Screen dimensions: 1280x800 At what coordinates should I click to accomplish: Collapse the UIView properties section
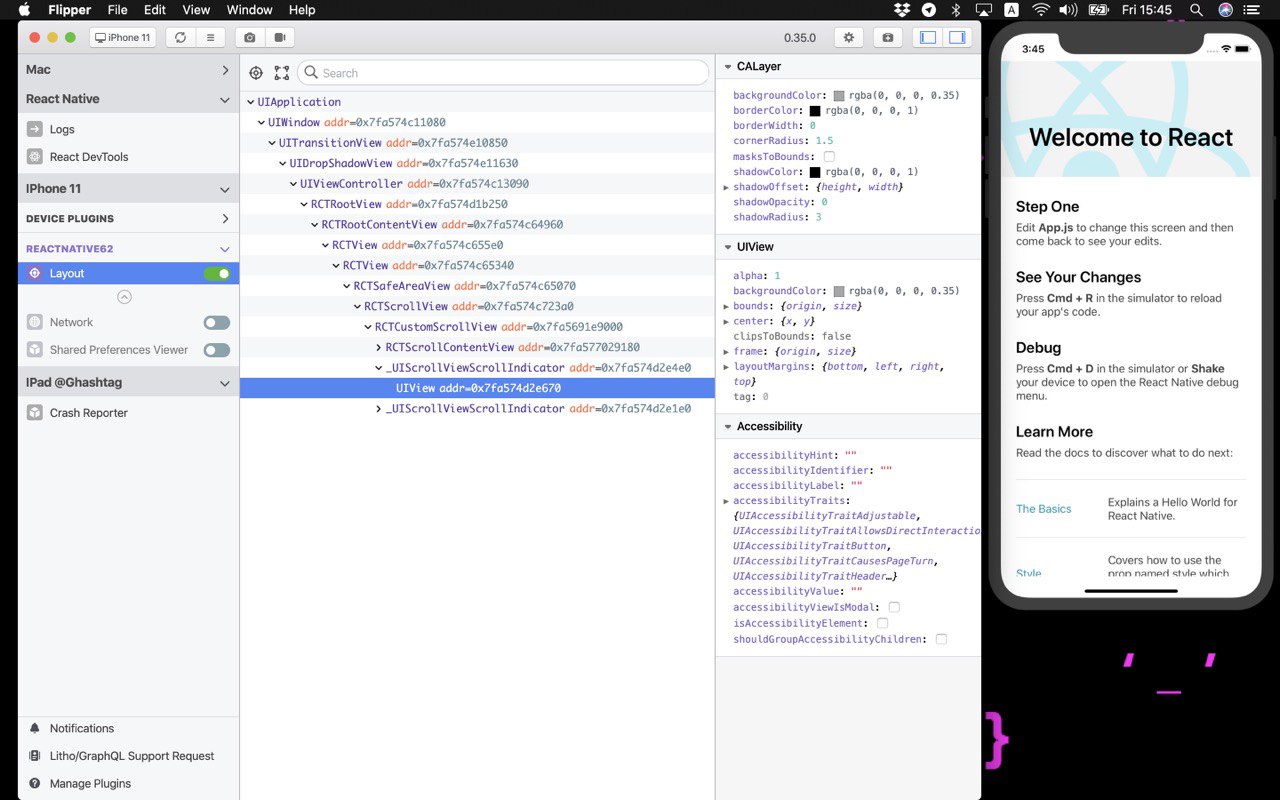727,247
